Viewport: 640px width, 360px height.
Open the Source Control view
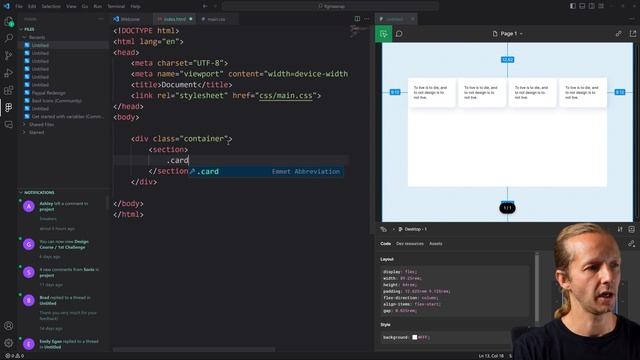(9, 56)
